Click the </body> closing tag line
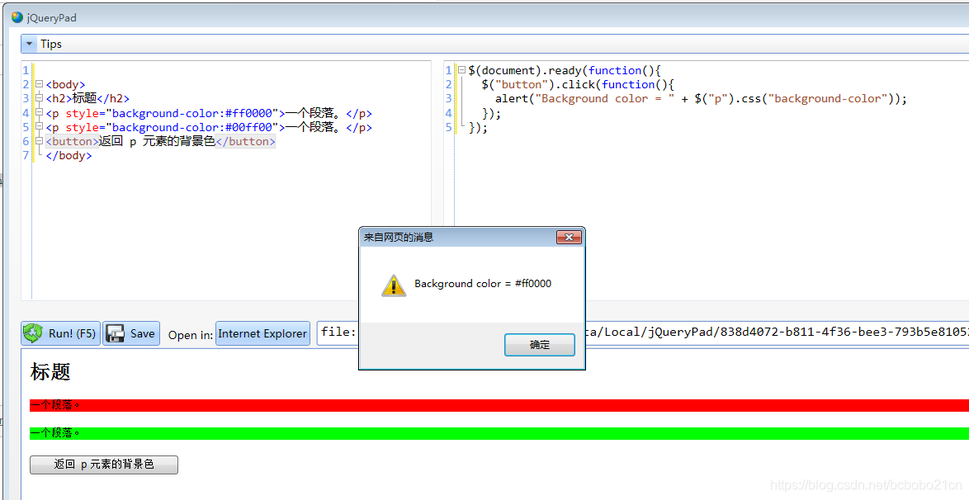This screenshot has height=500, width=969. click(69, 156)
